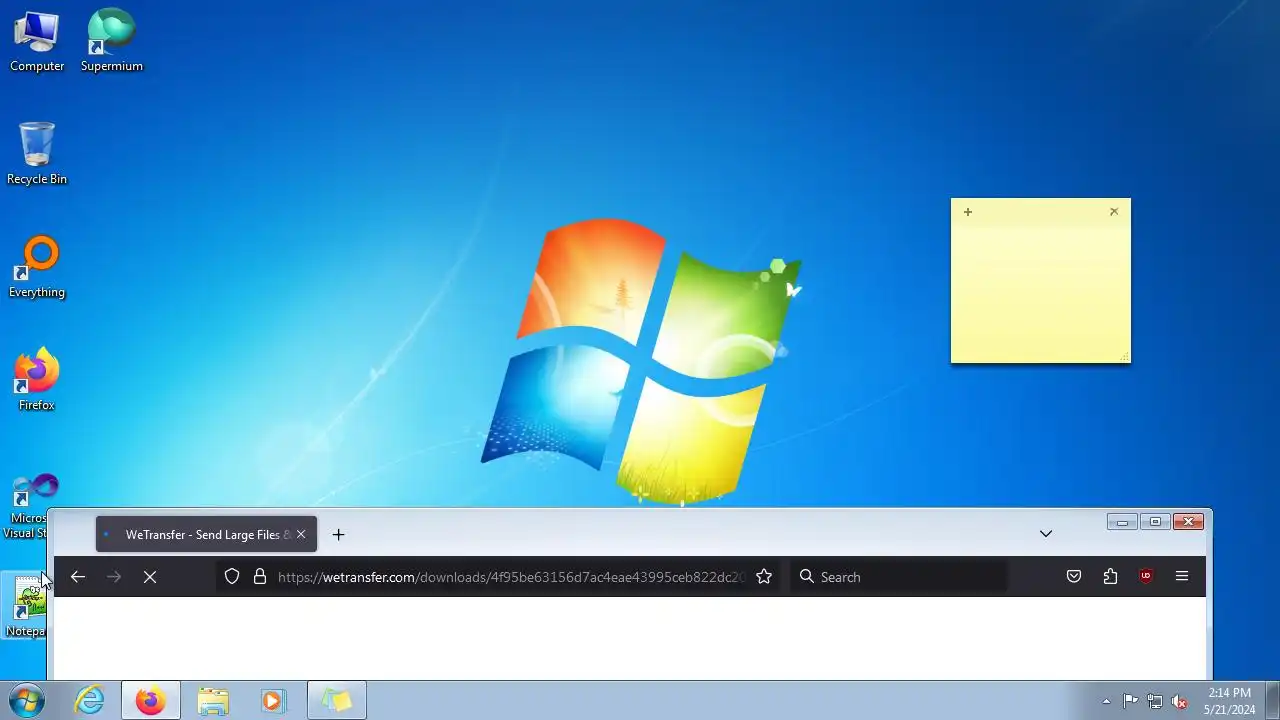Click the Firefox Search box
Screen dimensions: 1280x720
coord(898,577)
